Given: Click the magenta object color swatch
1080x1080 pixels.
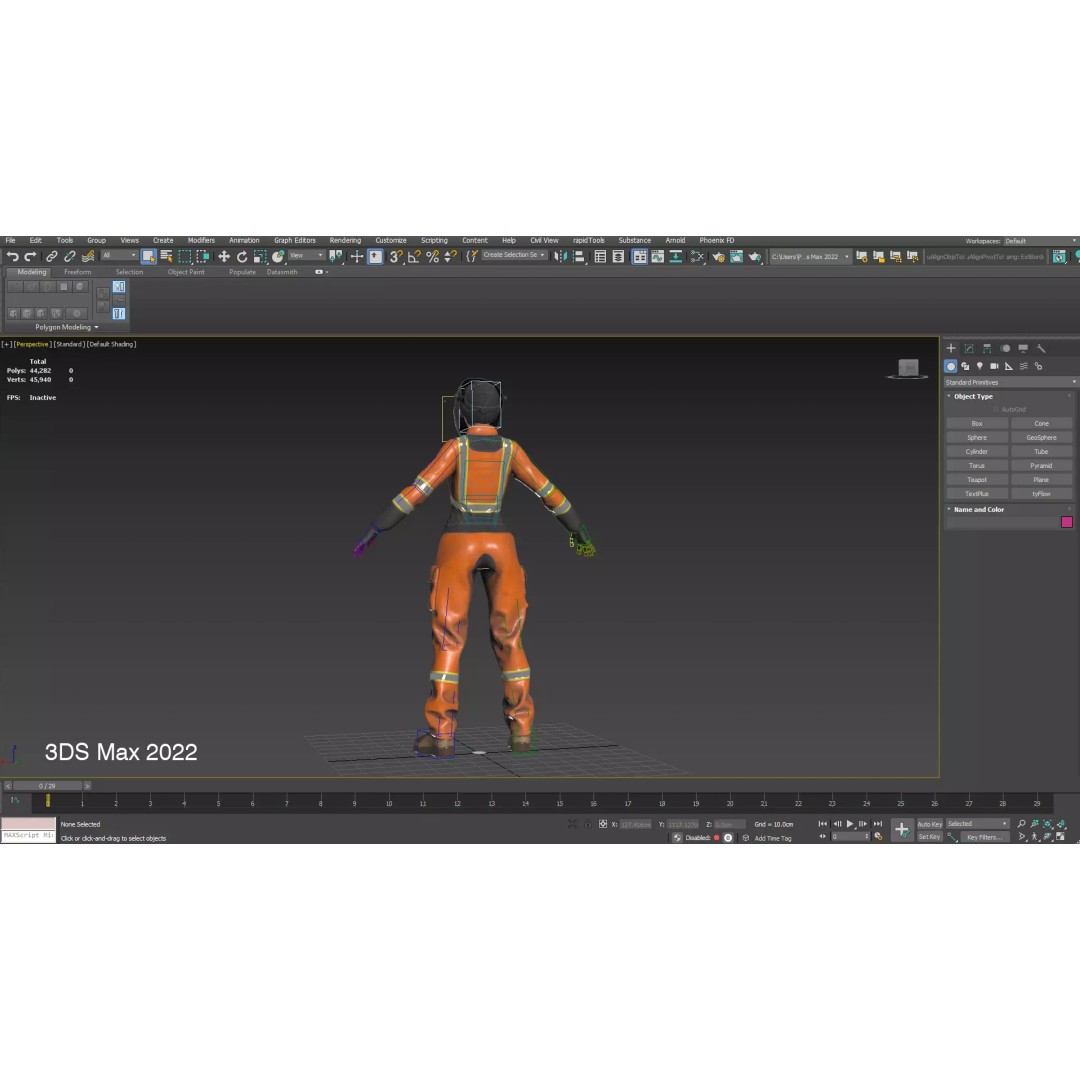Looking at the screenshot, I should [x=1066, y=522].
